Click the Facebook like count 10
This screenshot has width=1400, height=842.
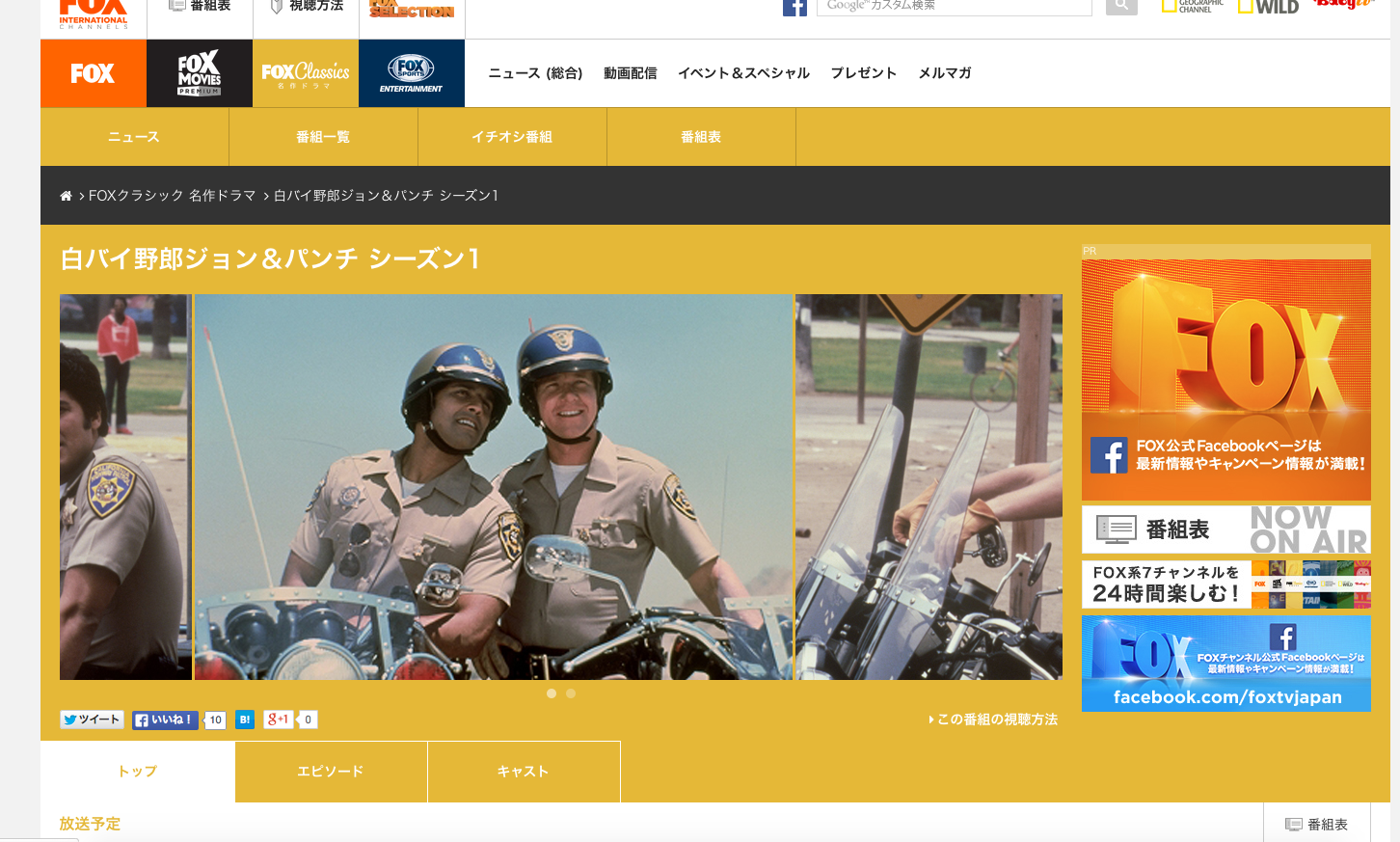point(216,720)
